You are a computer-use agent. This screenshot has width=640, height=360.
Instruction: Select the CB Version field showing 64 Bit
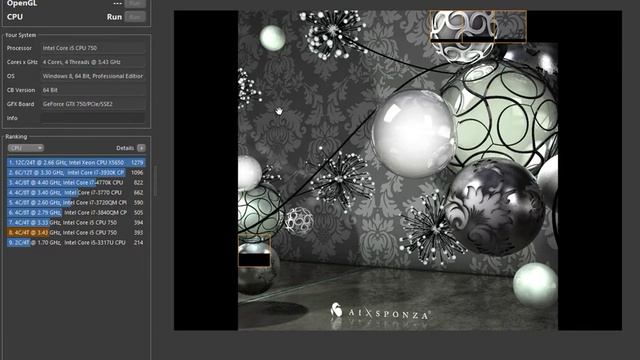coord(93,90)
